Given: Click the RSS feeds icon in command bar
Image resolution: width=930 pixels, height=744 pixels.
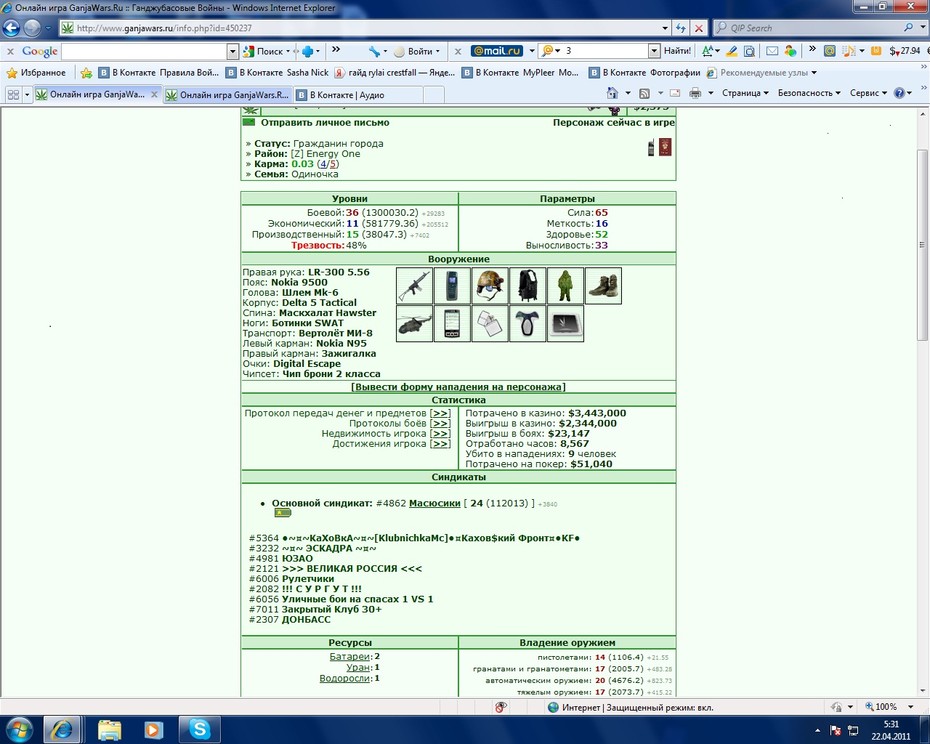Looking at the screenshot, I should click(644, 93).
